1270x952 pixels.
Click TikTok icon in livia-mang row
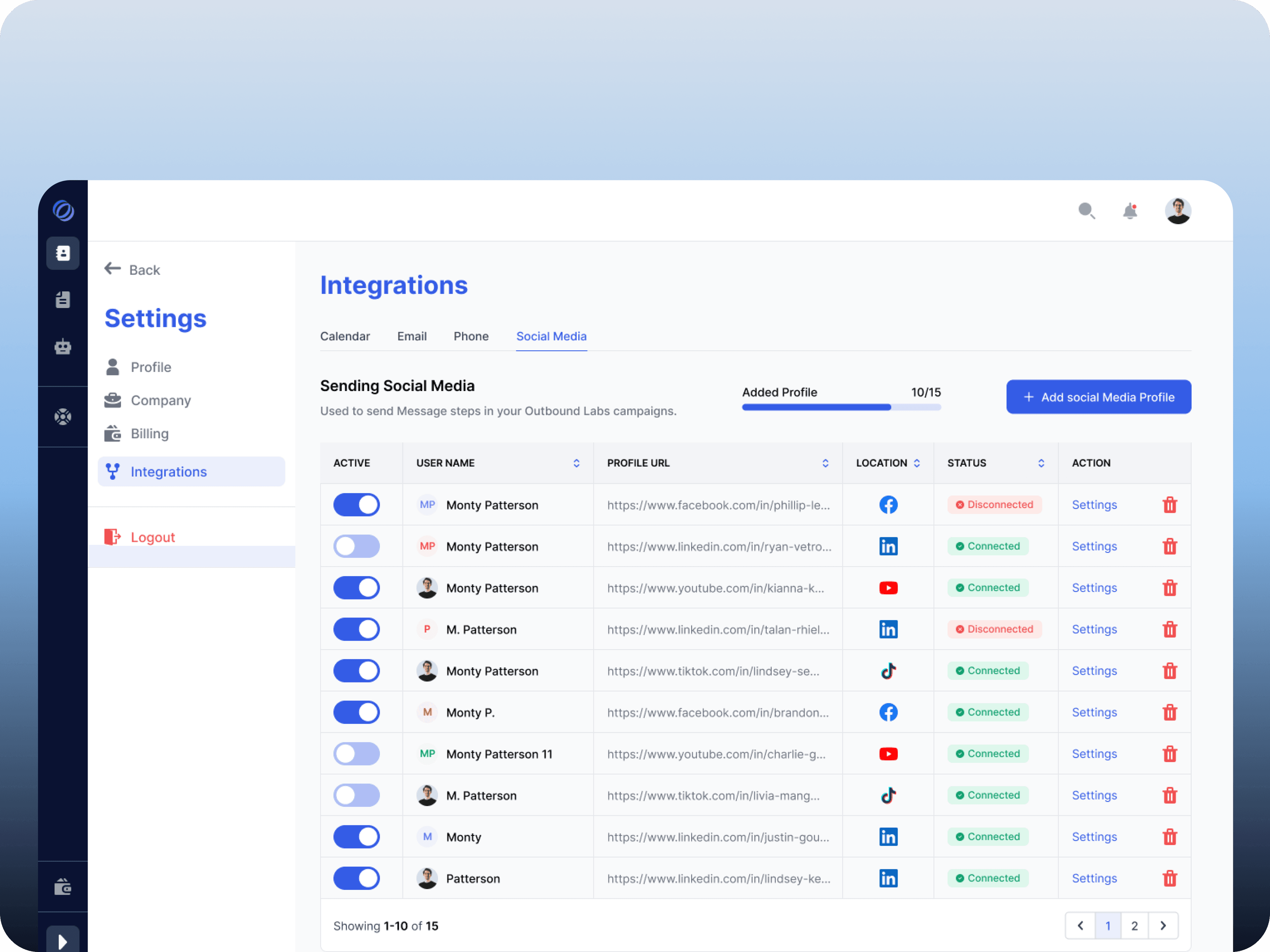pos(888,795)
